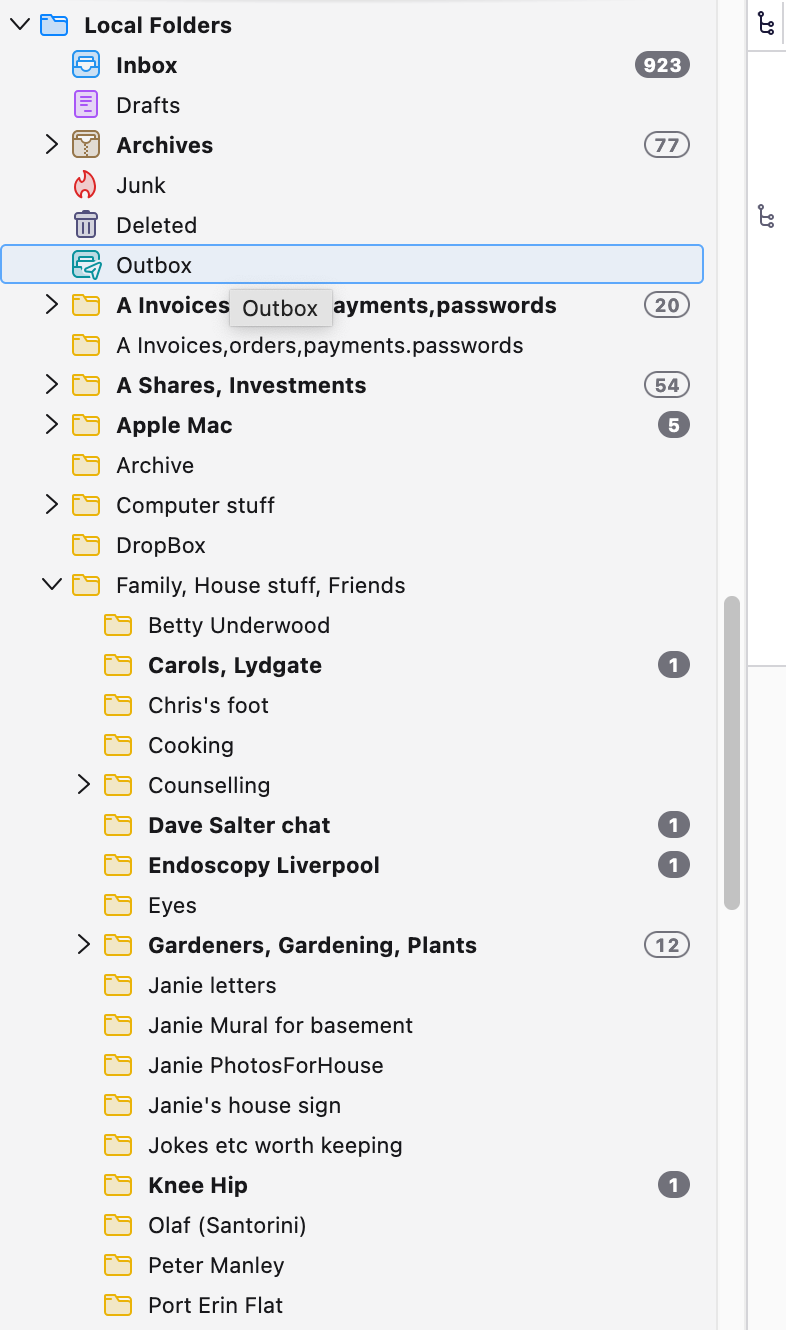This screenshot has height=1330, width=786.
Task: Click the Local Folders account icon
Action: pyautogui.click(x=54, y=25)
